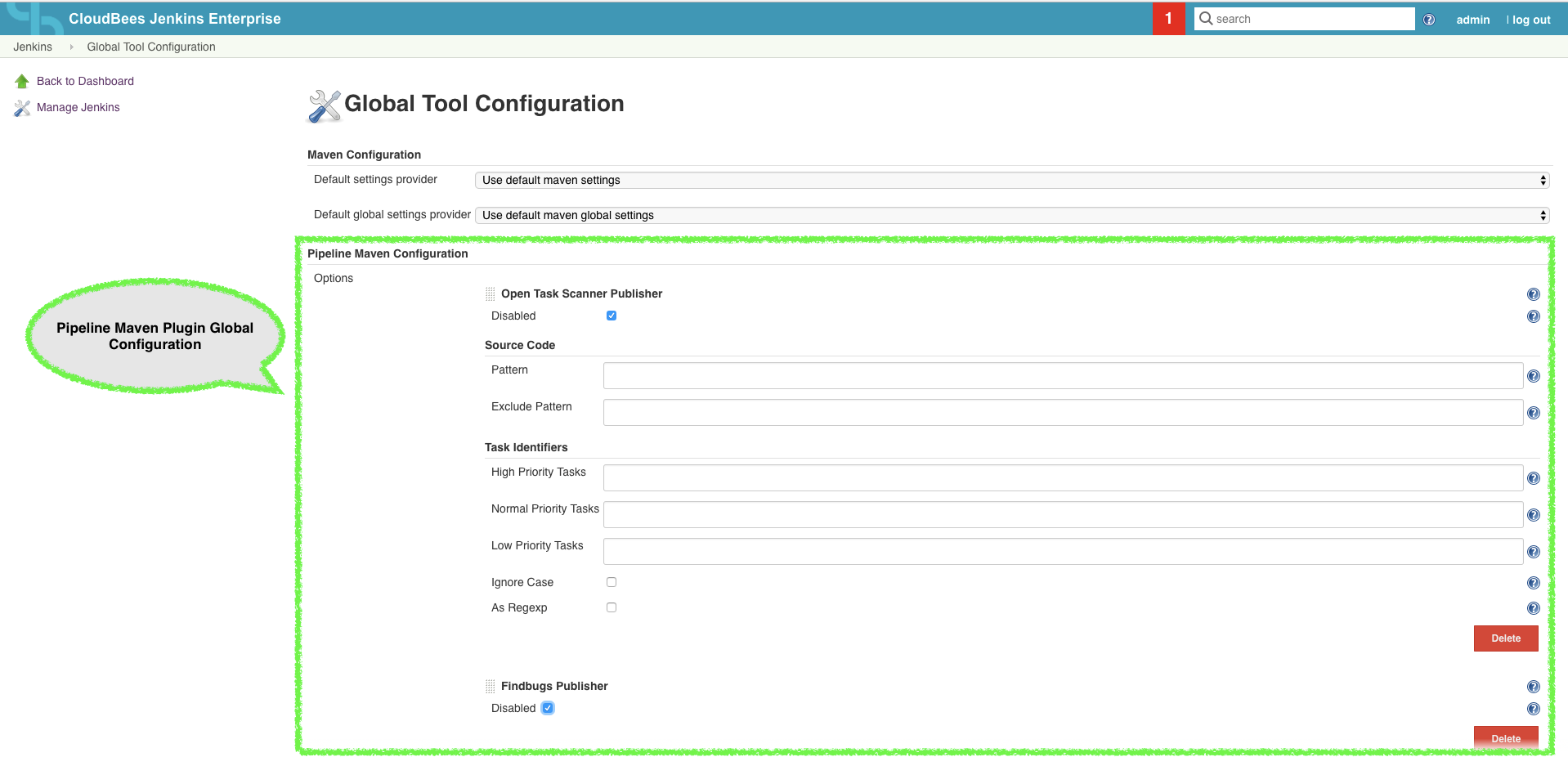Go to Jenkins breadcrumb
Screen dimensions: 1568x757
coord(33,47)
